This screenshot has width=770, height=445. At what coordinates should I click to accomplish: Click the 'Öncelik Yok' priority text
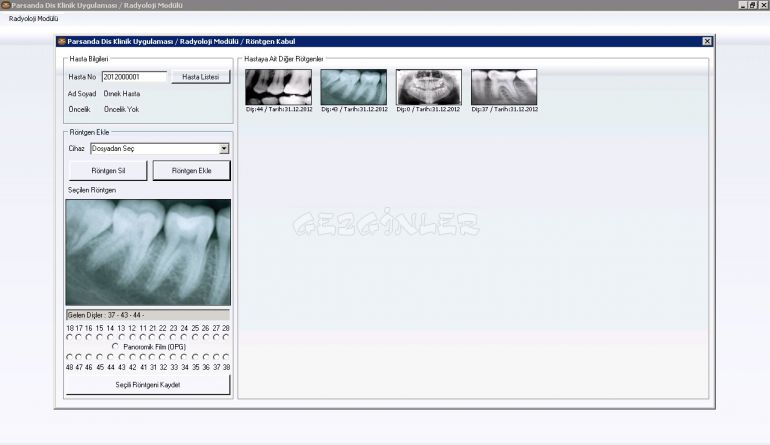pos(121,109)
